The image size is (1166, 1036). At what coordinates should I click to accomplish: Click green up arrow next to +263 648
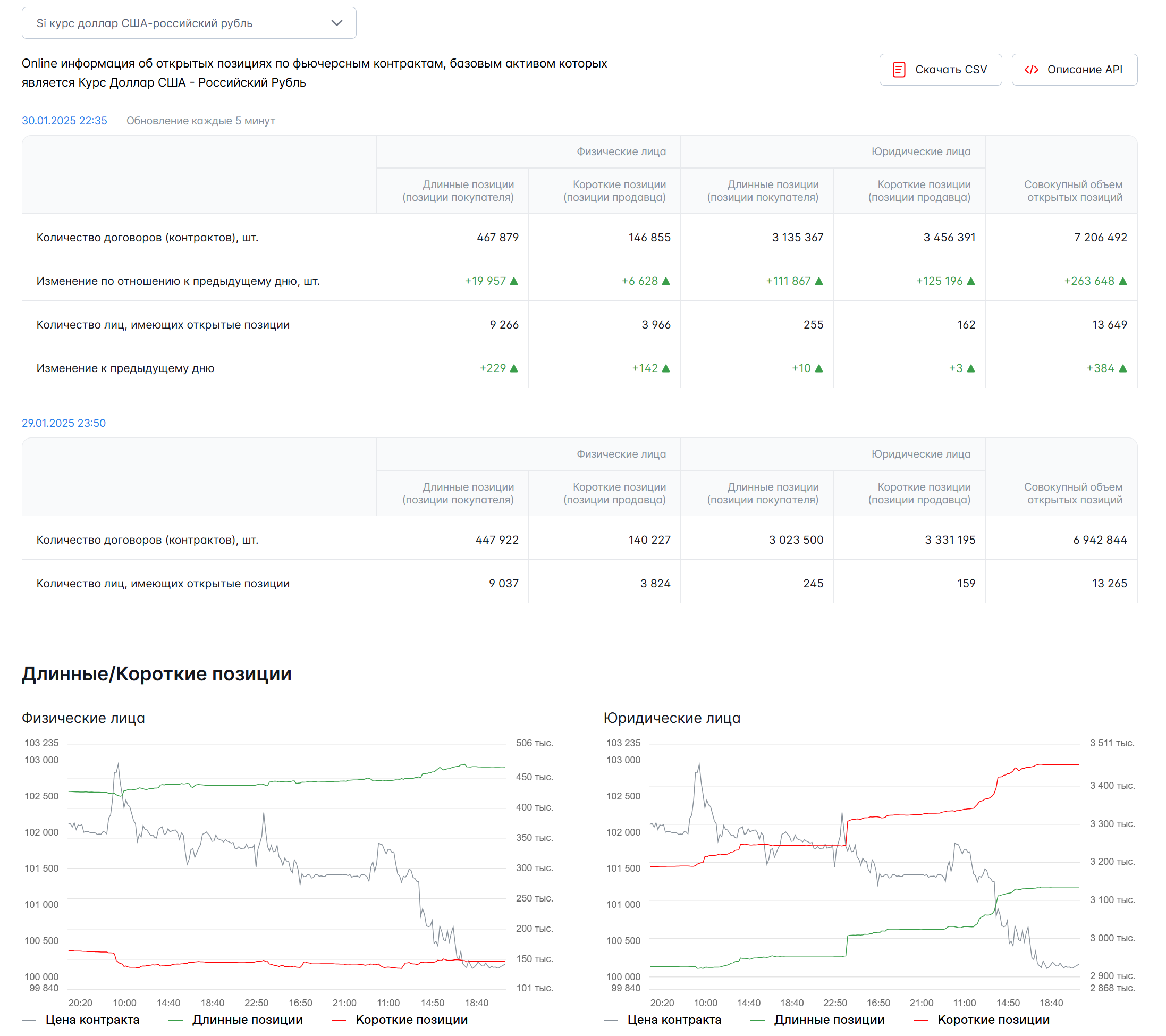pyautogui.click(x=1122, y=281)
